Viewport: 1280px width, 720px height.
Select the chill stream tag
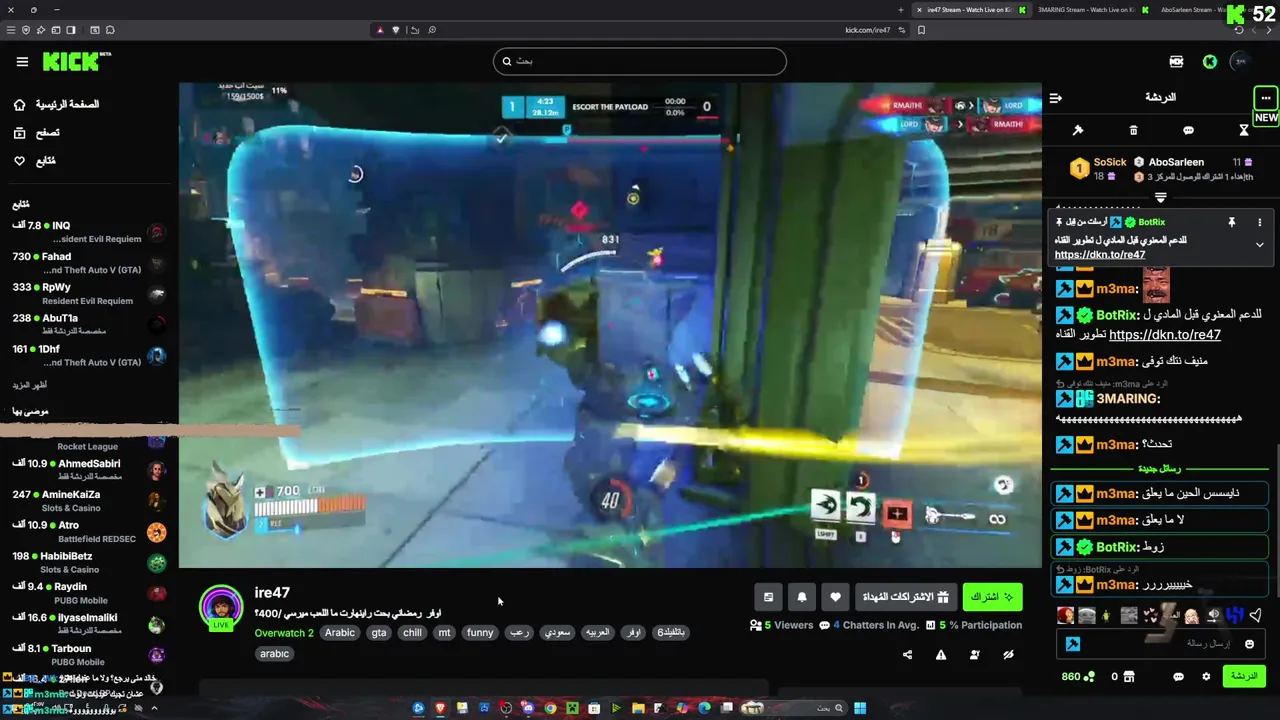(x=412, y=633)
